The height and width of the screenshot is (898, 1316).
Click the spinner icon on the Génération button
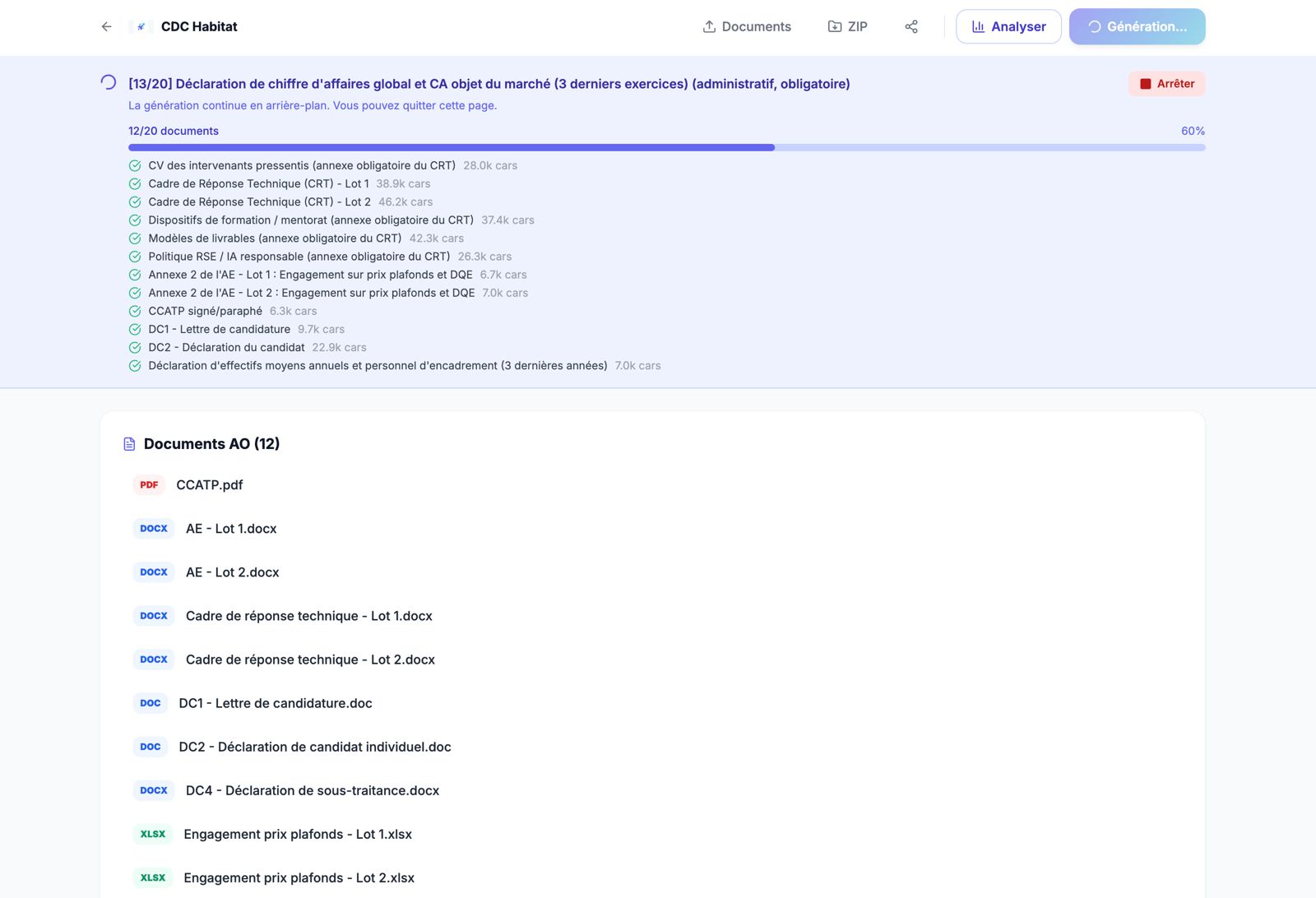pos(1095,26)
